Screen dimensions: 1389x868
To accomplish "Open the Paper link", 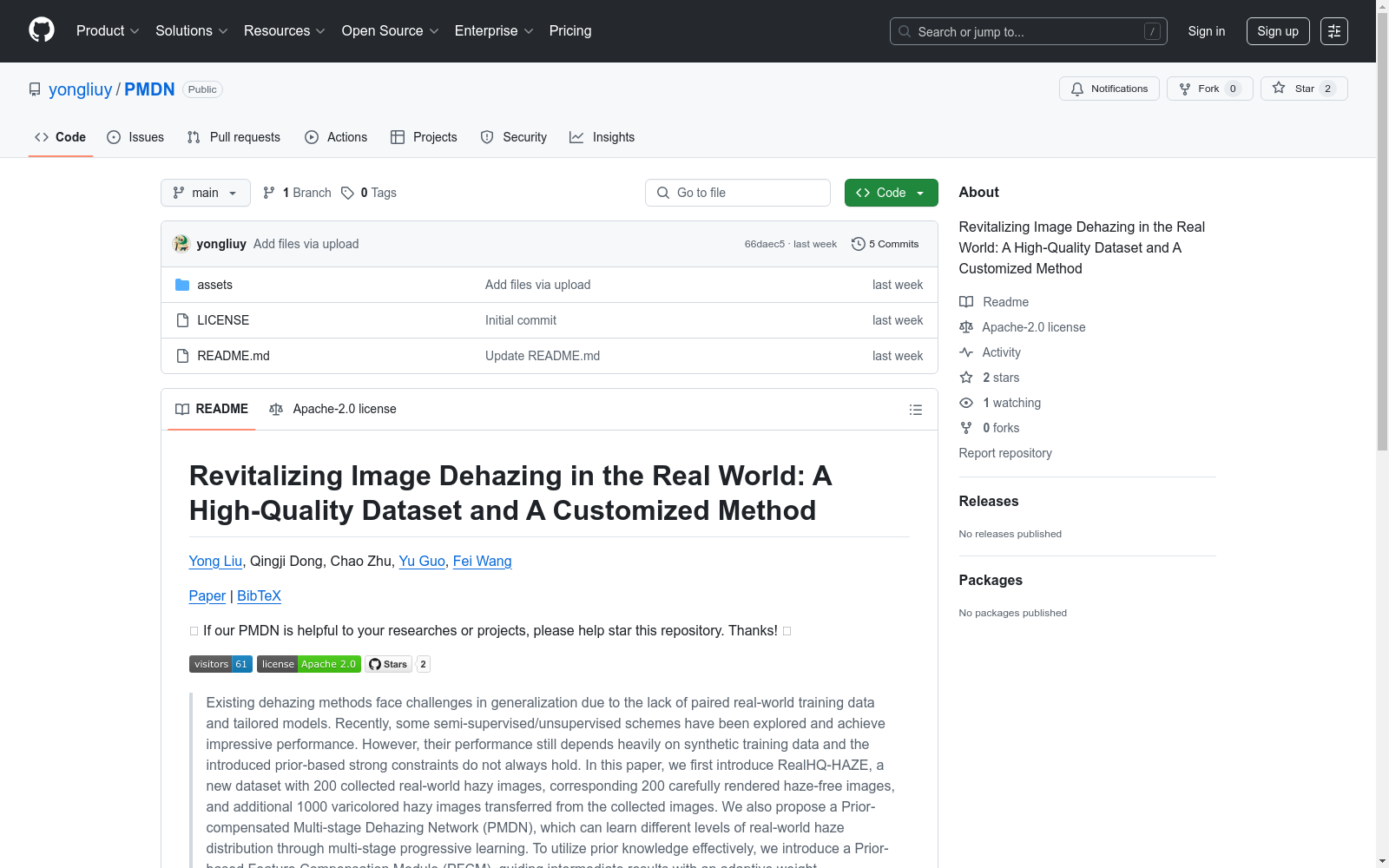I will click(x=207, y=595).
